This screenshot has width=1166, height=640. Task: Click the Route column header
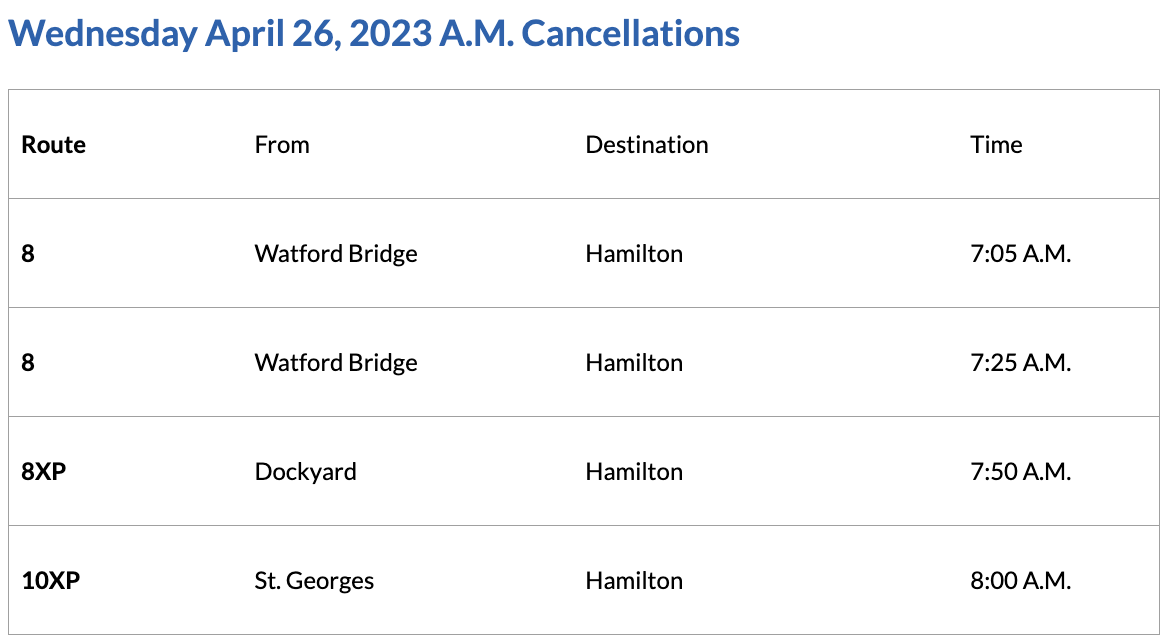(54, 145)
